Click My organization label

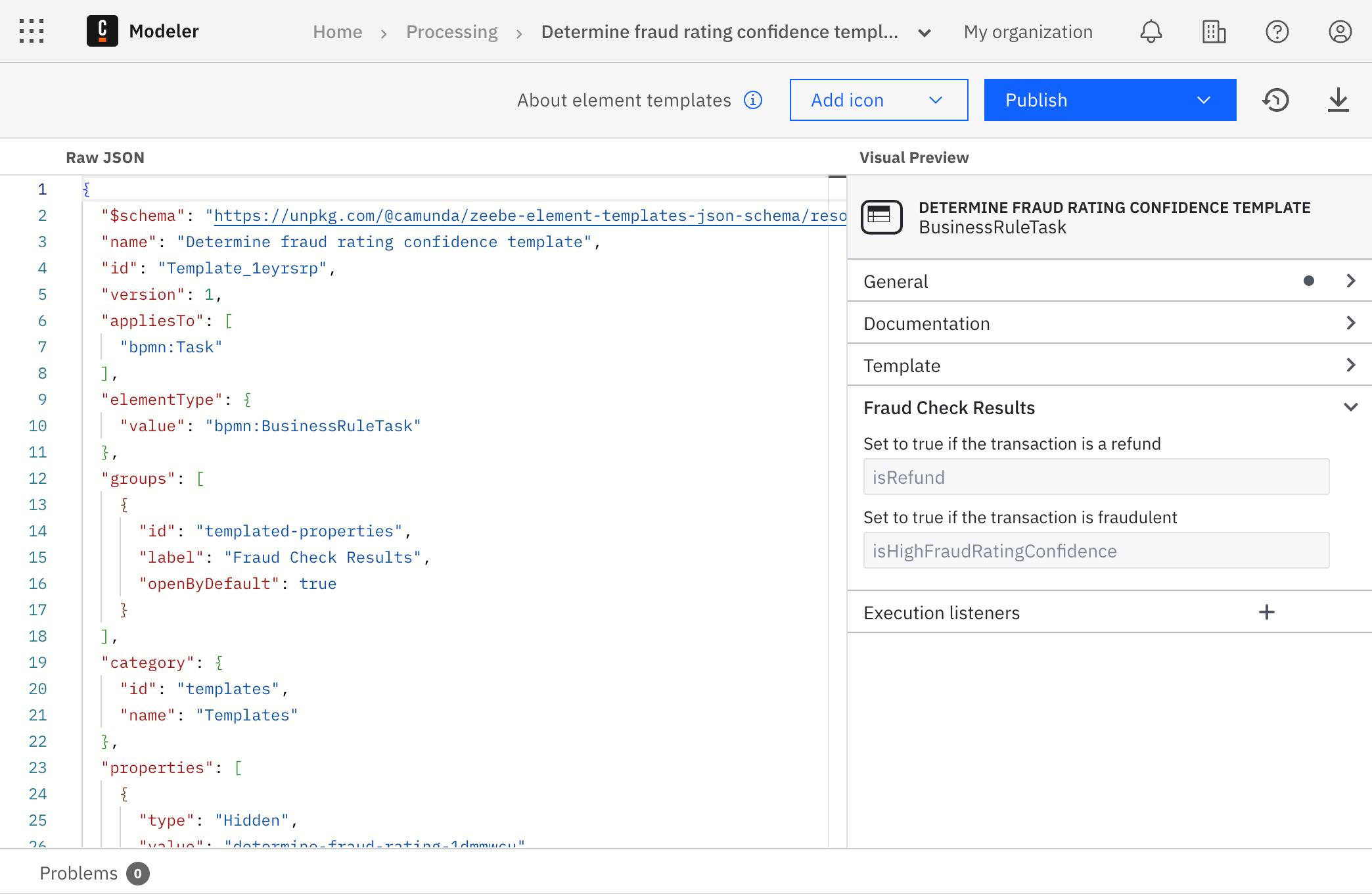click(x=1028, y=32)
